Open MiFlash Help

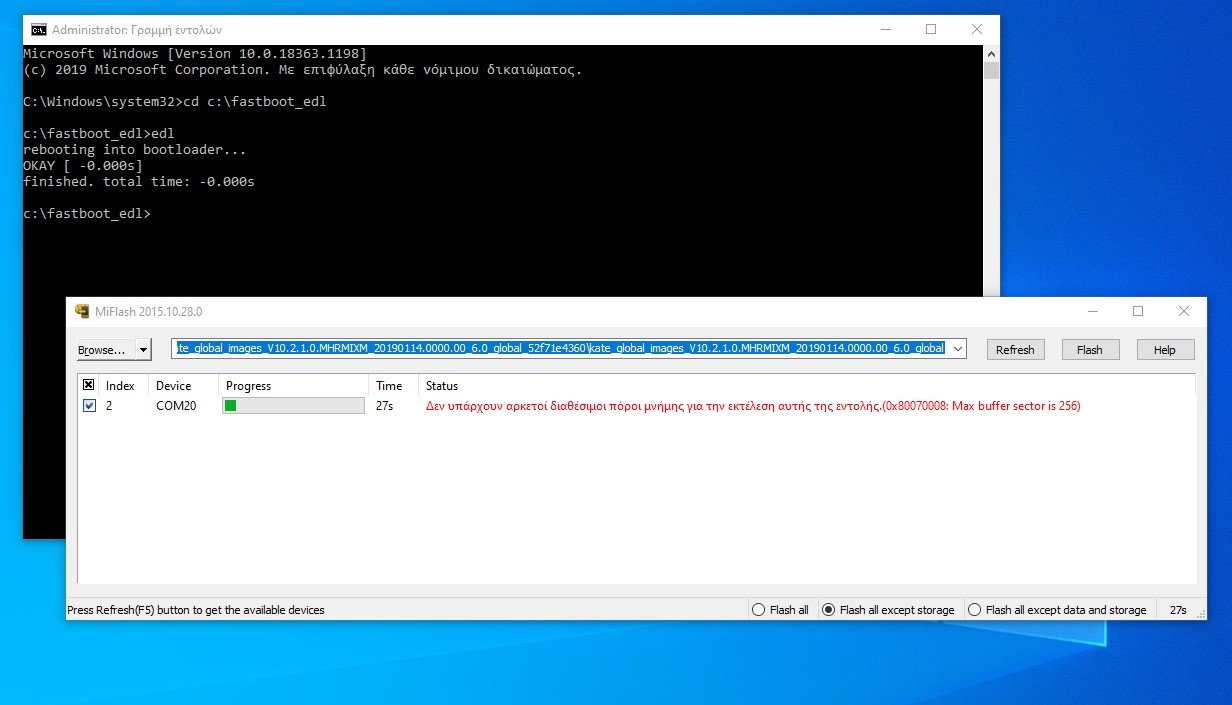(1165, 350)
